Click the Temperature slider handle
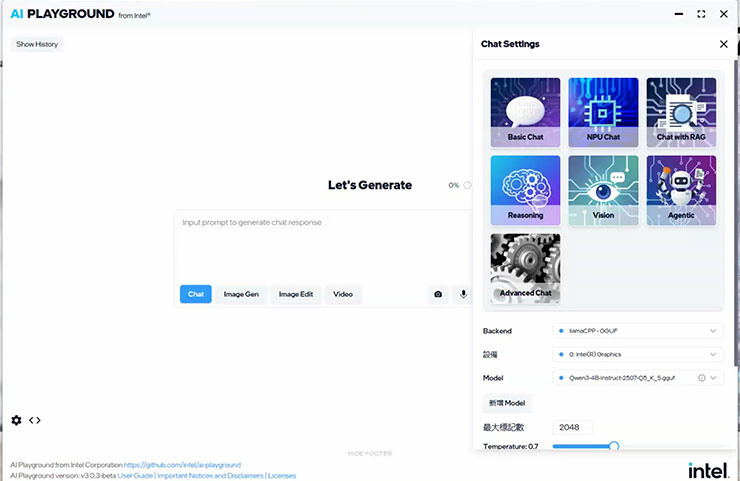This screenshot has height=481, width=740. coord(614,446)
